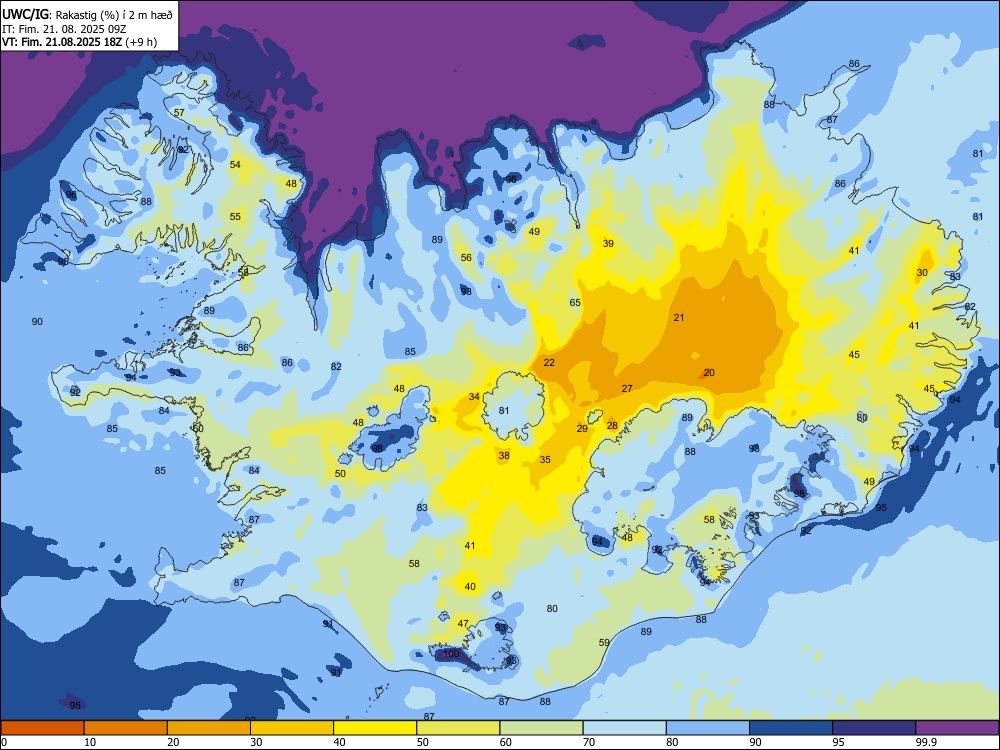Click the humidity value 35 on the map
1000x750 pixels.
[545, 459]
